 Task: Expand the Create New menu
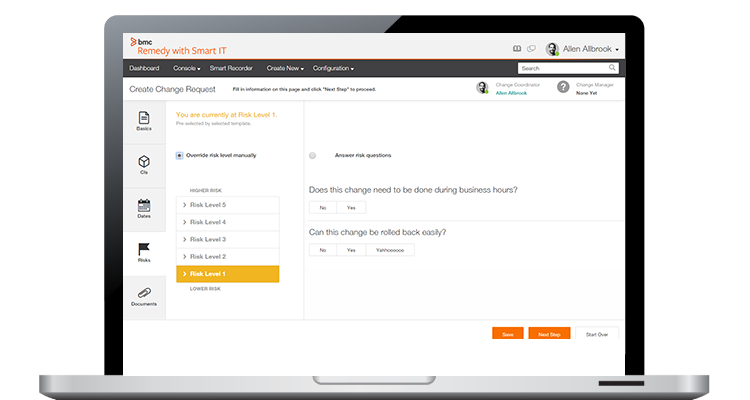tap(283, 68)
